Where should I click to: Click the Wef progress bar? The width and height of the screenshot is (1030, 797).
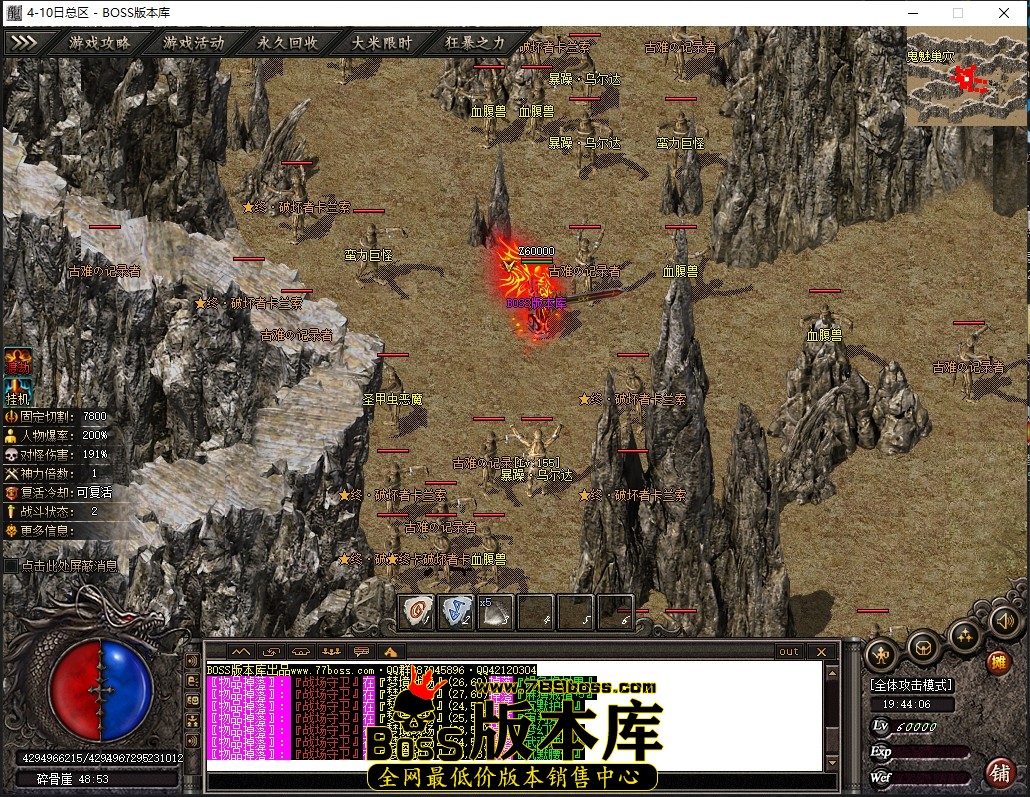[931, 777]
